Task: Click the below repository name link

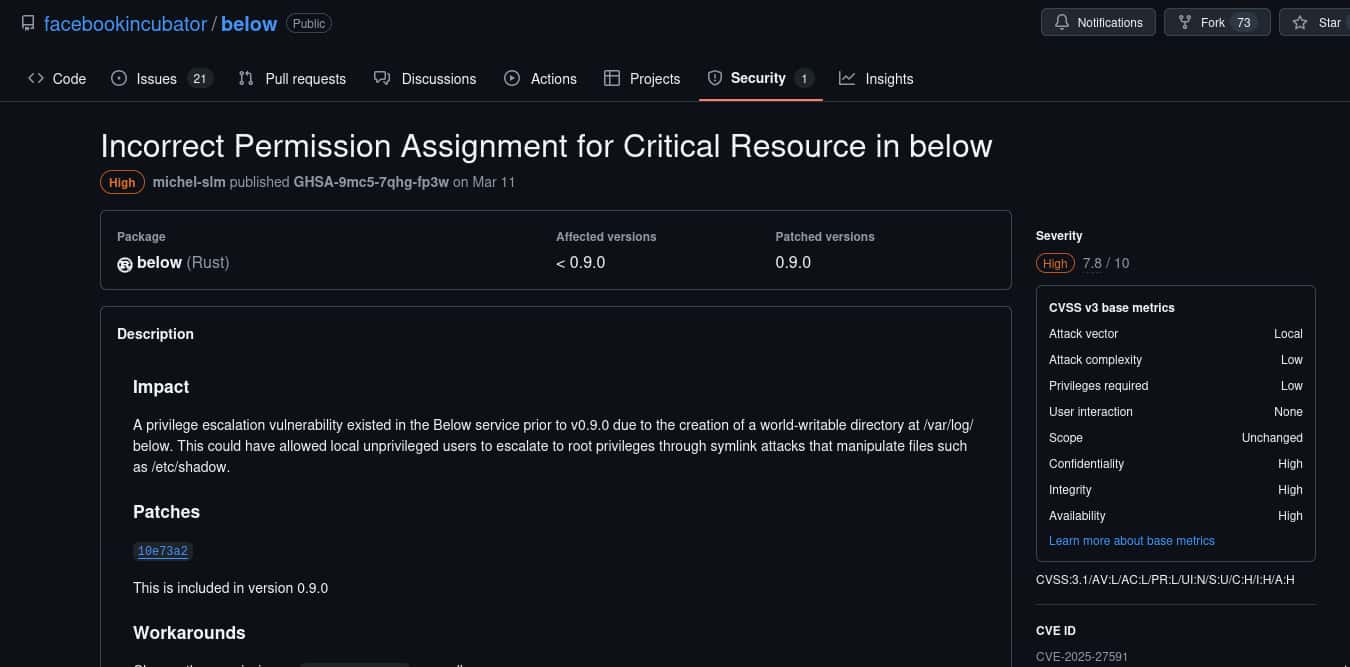Action: (249, 23)
